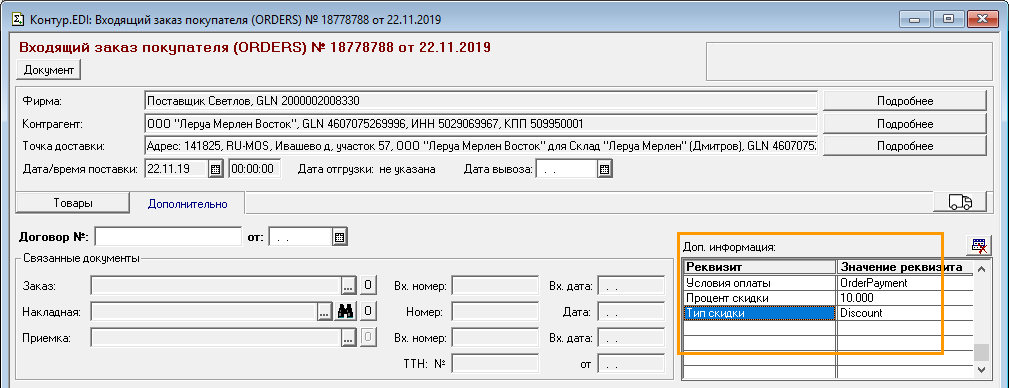
Task: Click the 0 button next to Заказ
Action: pyautogui.click(x=367, y=285)
